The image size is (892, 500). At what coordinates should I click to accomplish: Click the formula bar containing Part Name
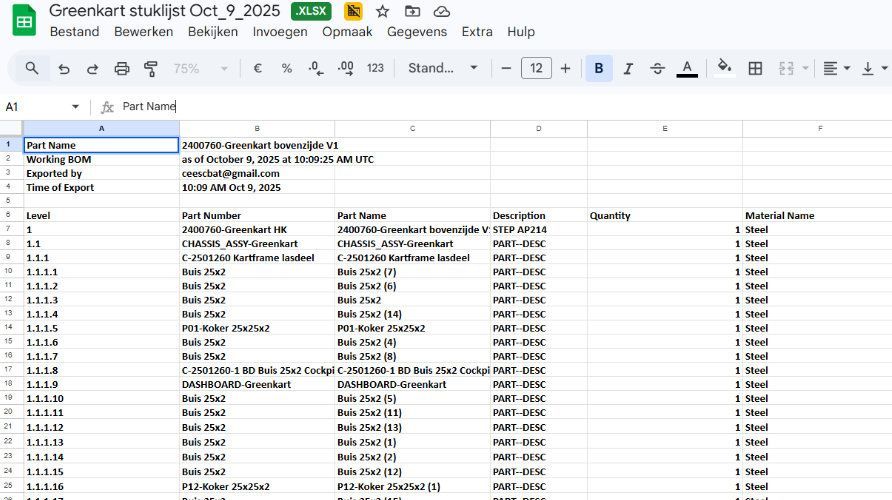[503, 106]
